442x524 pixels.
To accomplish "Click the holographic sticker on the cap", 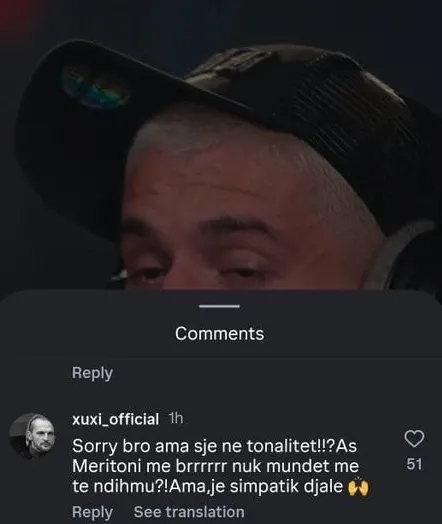I will pyautogui.click(x=95, y=87).
